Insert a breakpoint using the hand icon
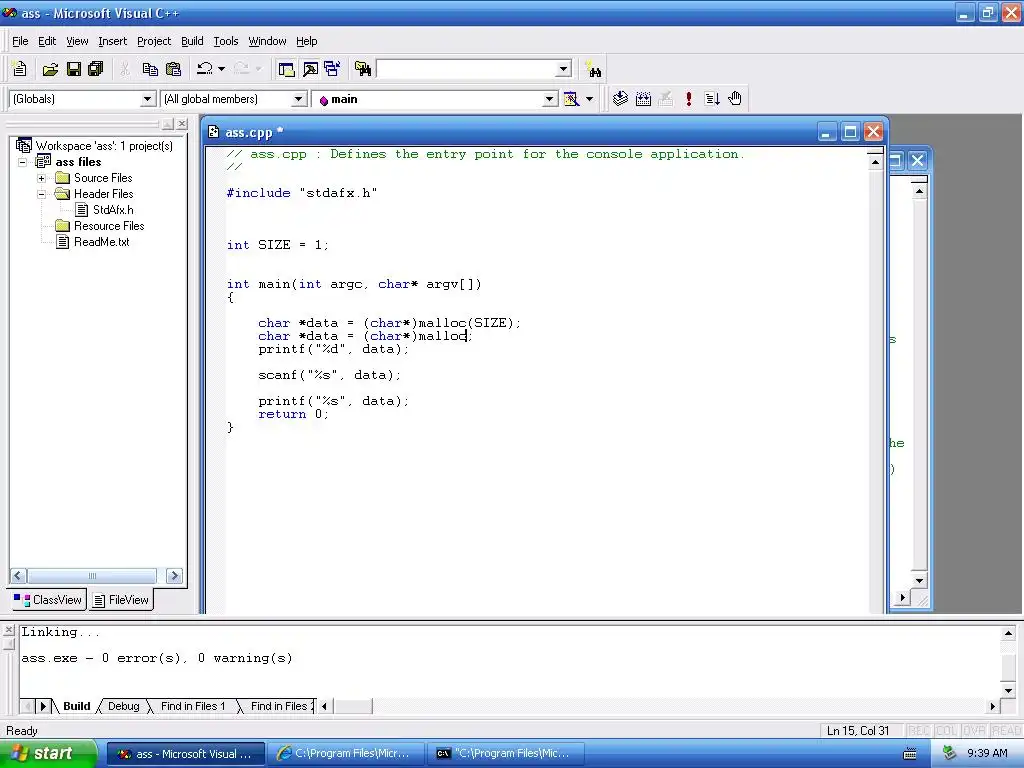1024x768 pixels. (x=735, y=99)
